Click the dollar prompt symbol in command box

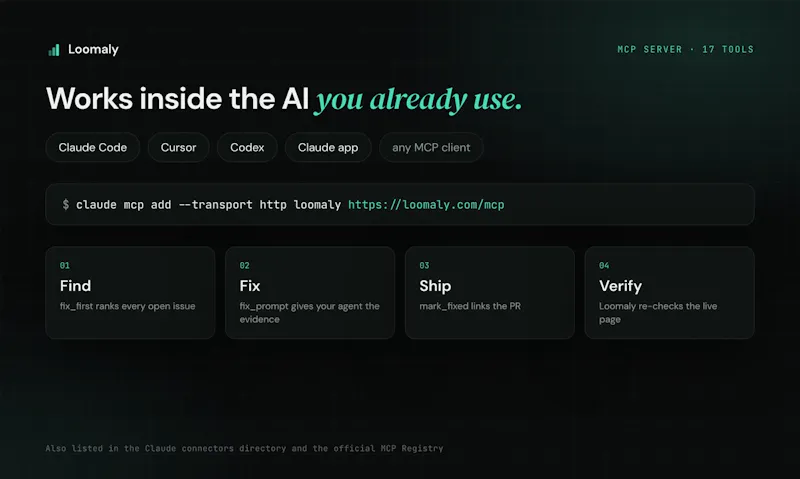(x=66, y=205)
